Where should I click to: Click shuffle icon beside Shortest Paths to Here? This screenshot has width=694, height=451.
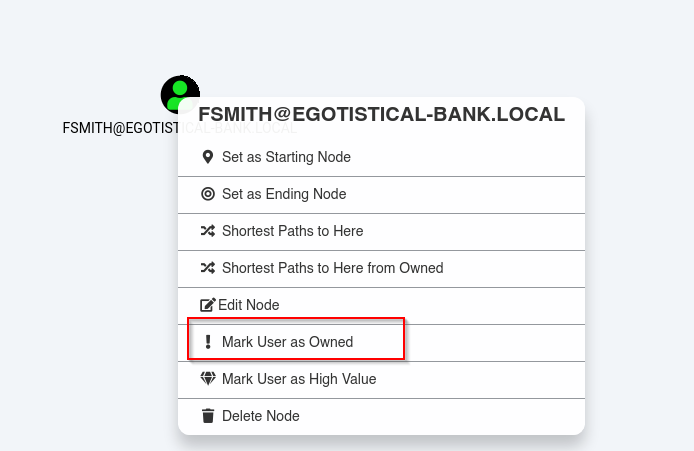(x=208, y=231)
